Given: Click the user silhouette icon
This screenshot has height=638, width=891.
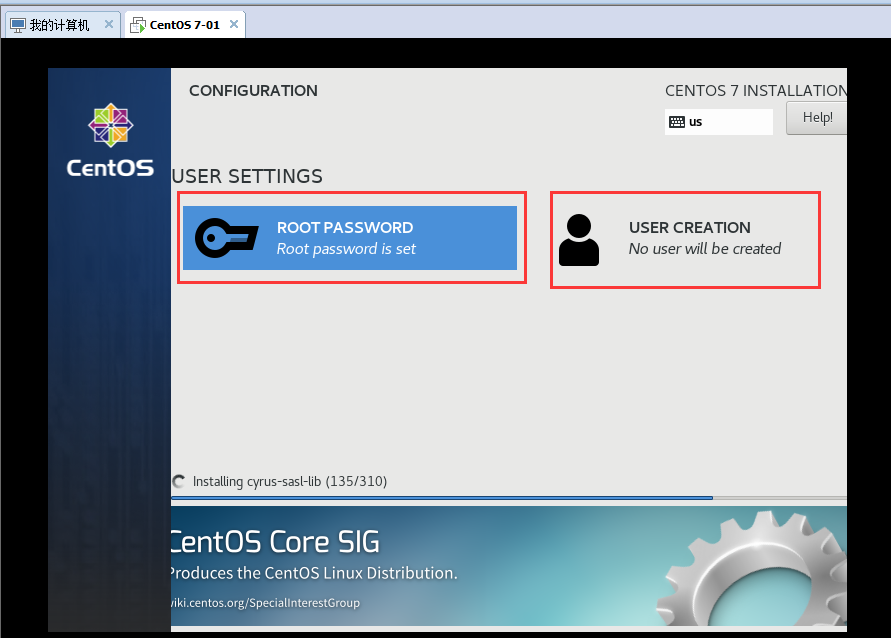Looking at the screenshot, I should tap(578, 240).
